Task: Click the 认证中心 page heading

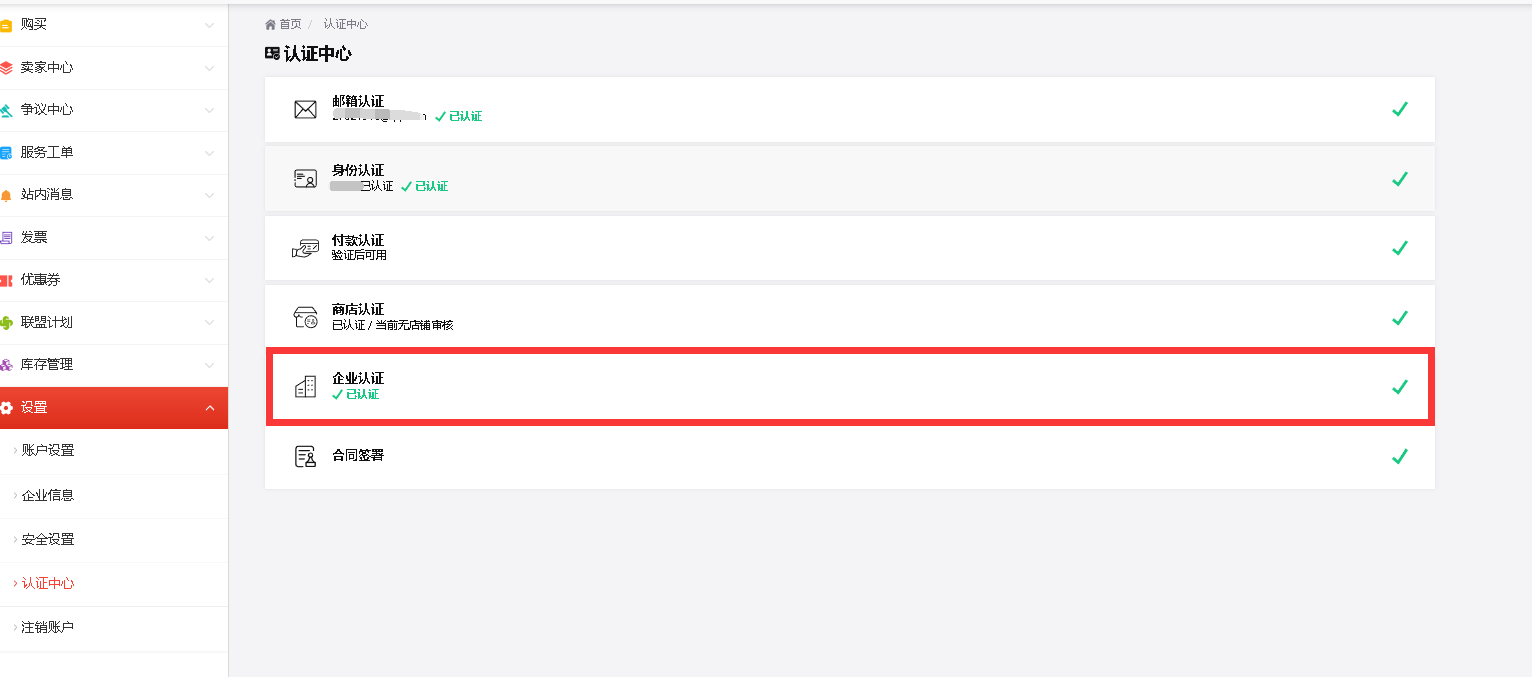Action: pyautogui.click(x=318, y=54)
